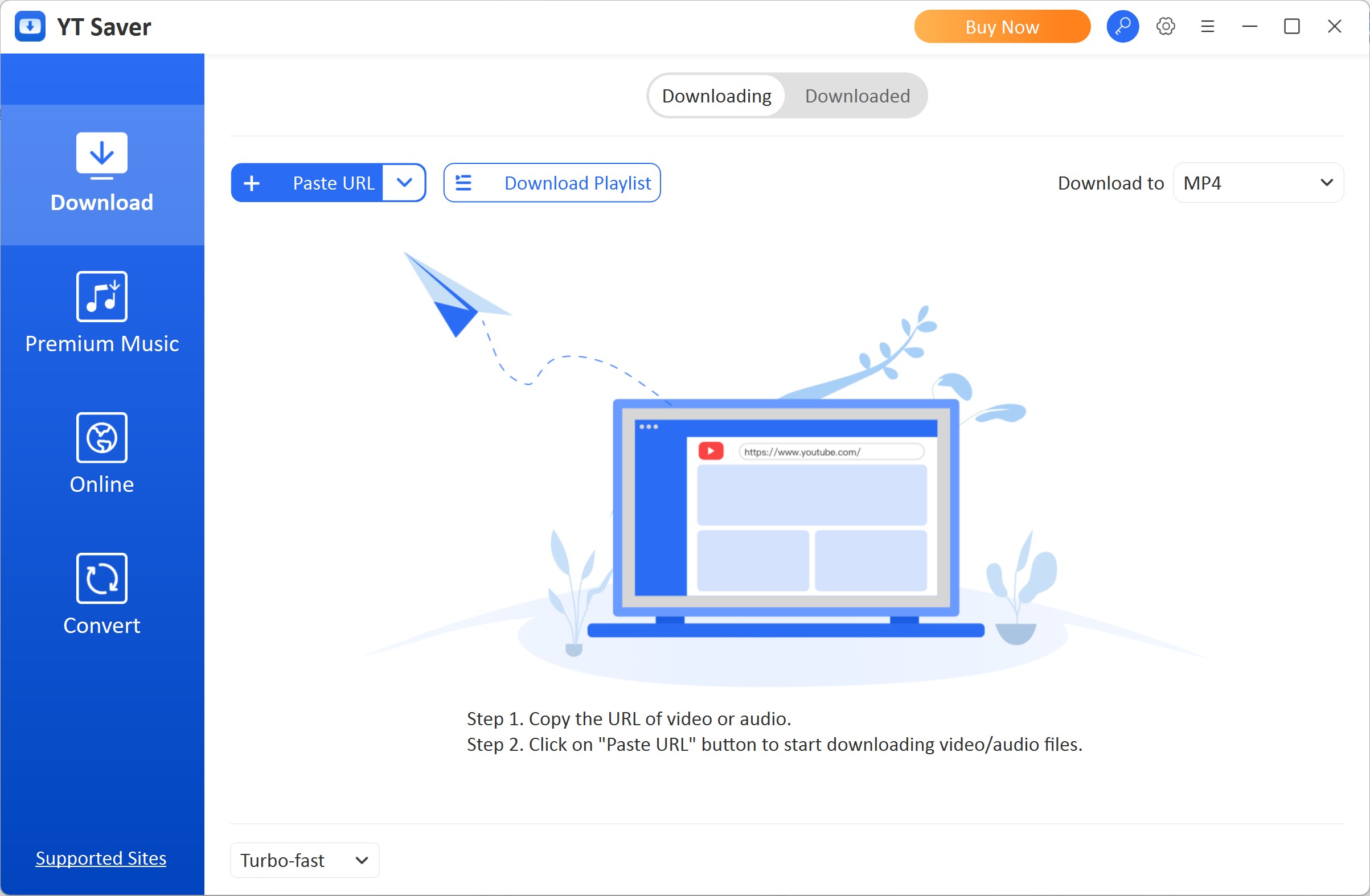This screenshot has width=1370, height=896.
Task: Open the Supported Sites link
Action: [101, 858]
